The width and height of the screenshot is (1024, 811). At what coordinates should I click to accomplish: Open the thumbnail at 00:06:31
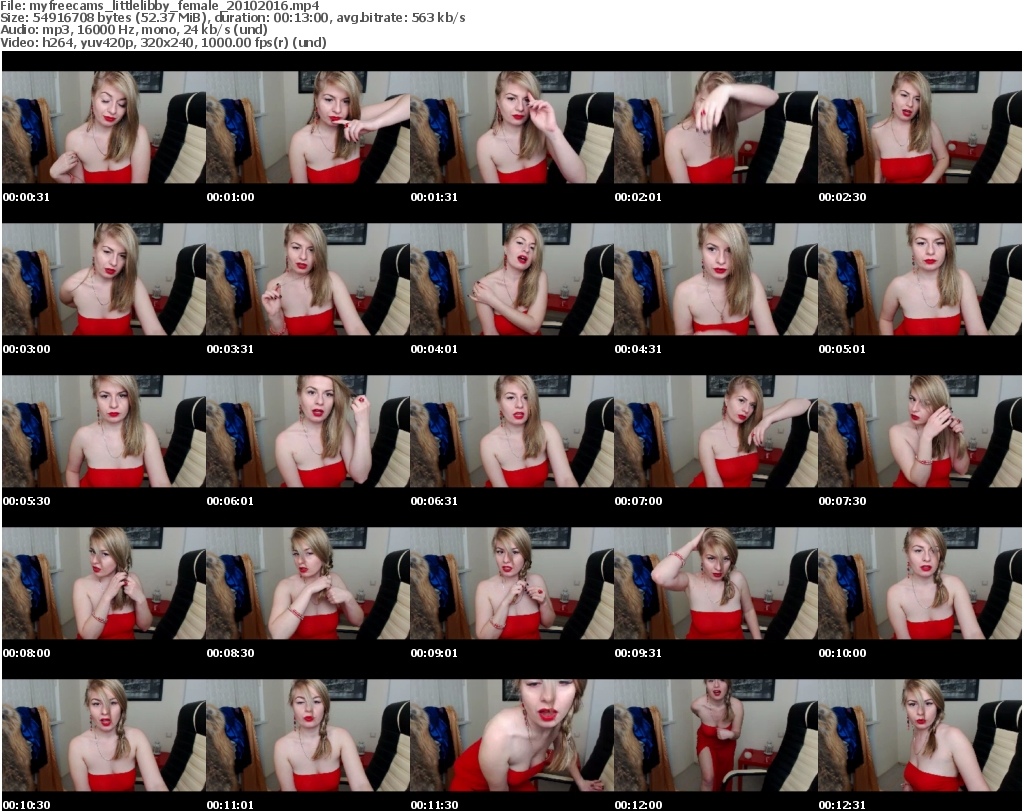click(x=512, y=432)
